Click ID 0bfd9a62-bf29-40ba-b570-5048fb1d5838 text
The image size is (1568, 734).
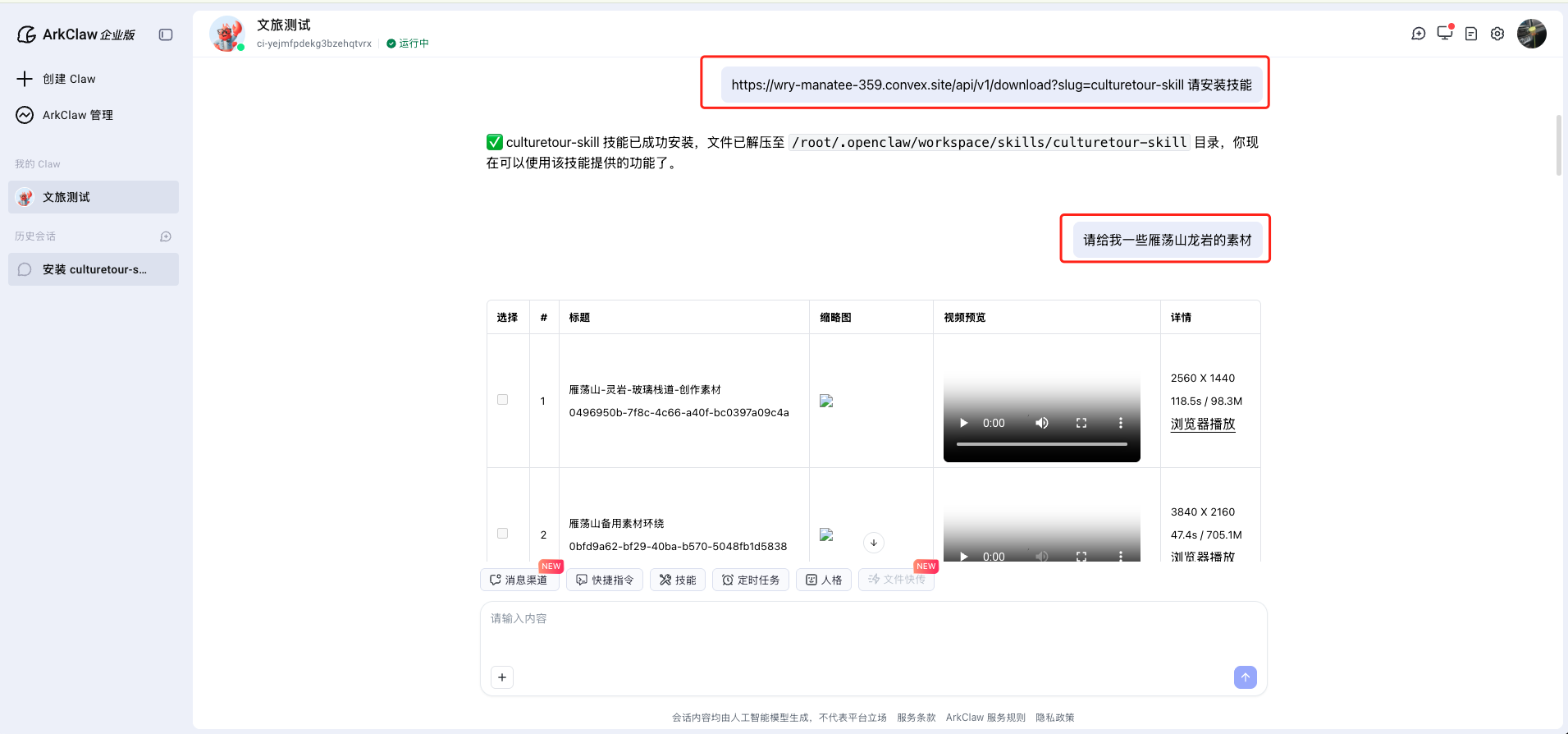point(678,547)
